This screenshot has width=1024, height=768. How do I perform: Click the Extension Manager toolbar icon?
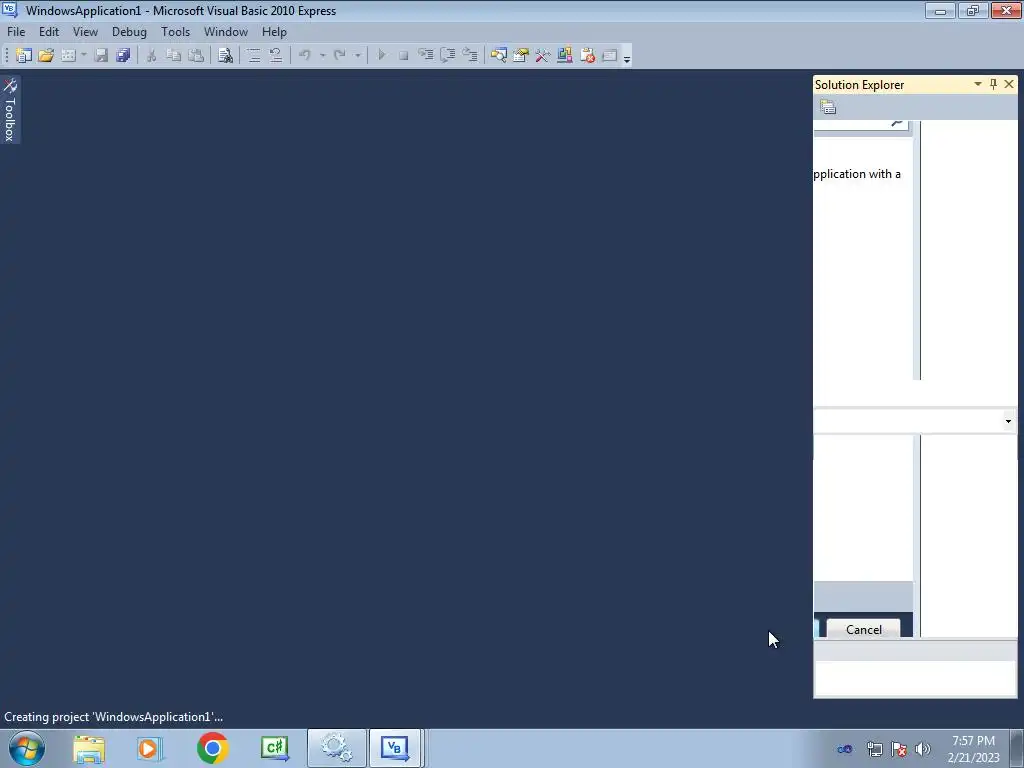(x=565, y=56)
